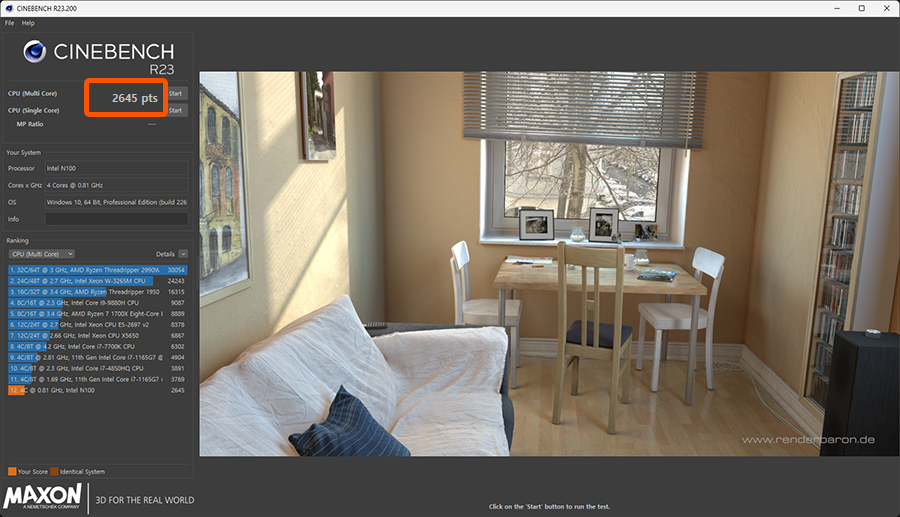Click the Cores x GHz field
900x517 pixels.
117,185
